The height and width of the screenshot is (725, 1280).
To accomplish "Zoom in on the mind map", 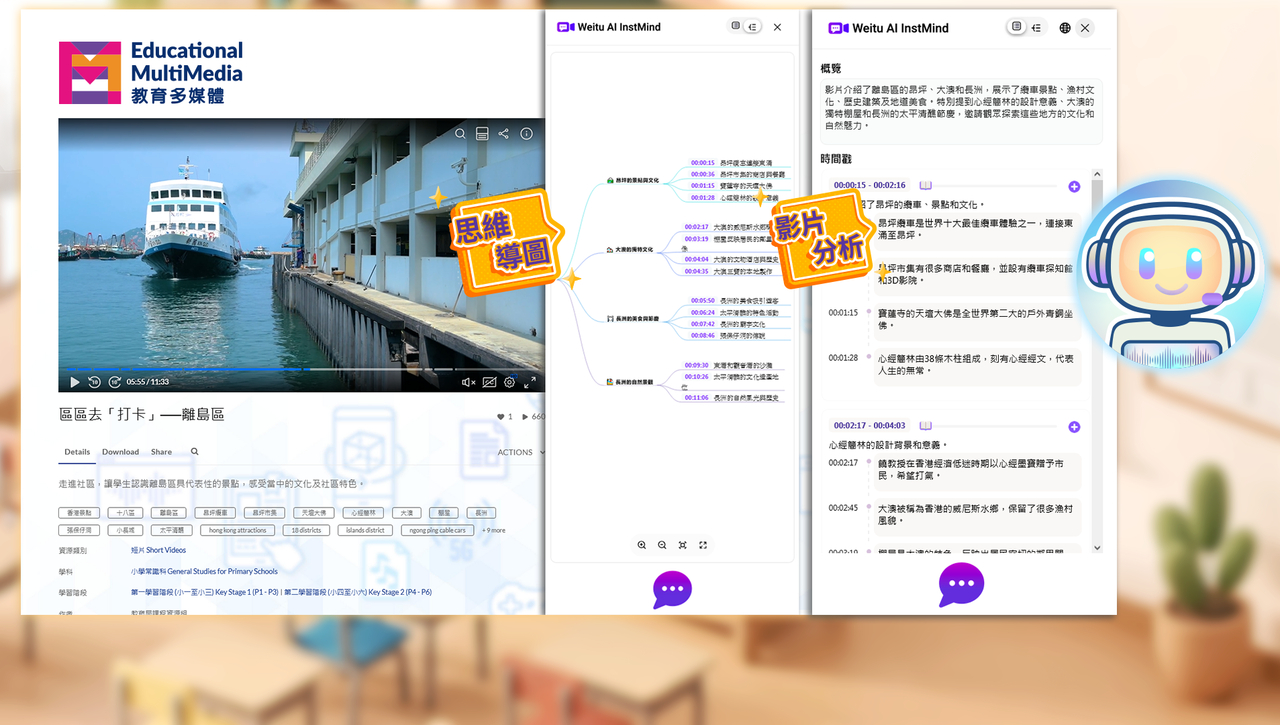I will (x=642, y=545).
